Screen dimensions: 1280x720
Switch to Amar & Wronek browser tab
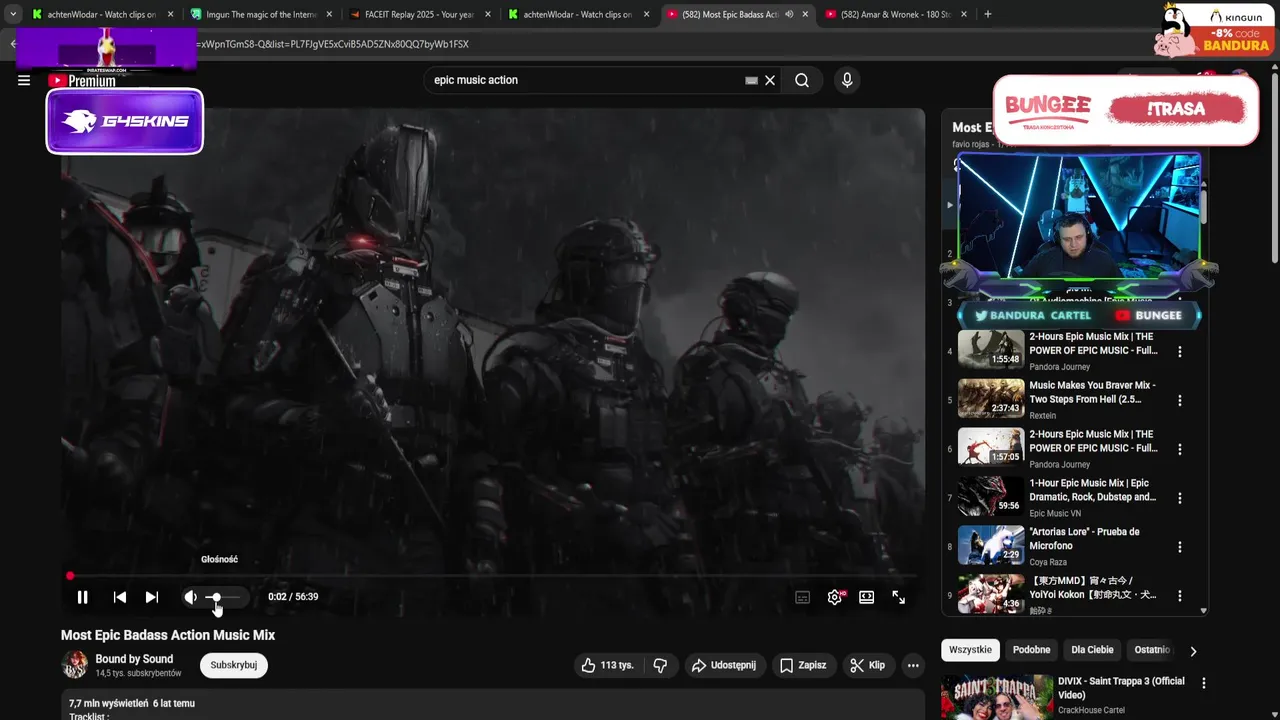coord(895,14)
